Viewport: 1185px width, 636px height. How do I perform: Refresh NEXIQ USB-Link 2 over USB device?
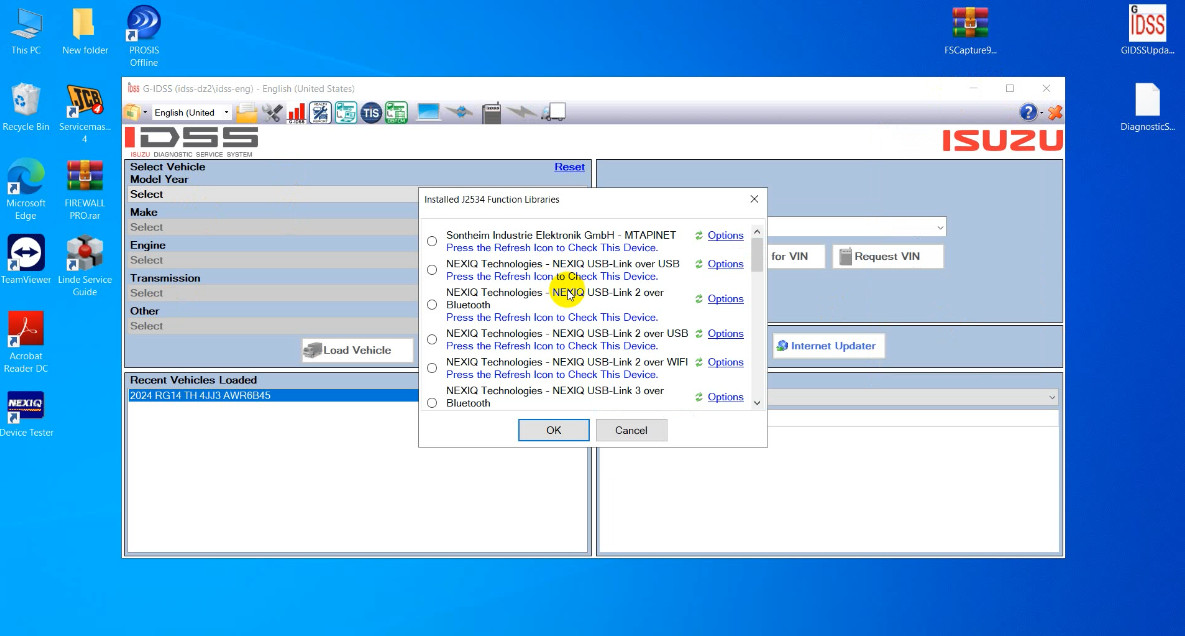(699, 334)
